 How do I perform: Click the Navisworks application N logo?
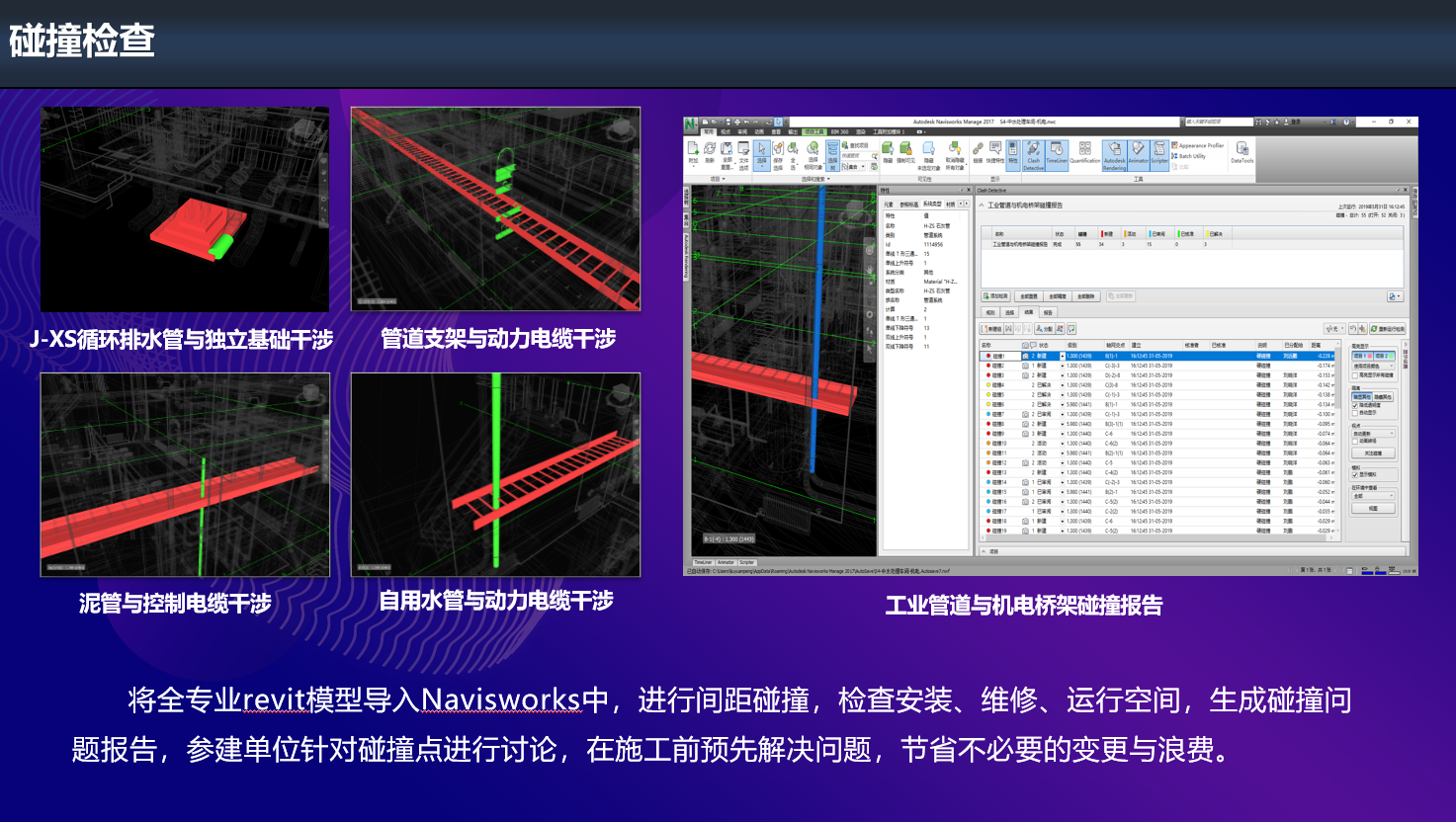690,123
